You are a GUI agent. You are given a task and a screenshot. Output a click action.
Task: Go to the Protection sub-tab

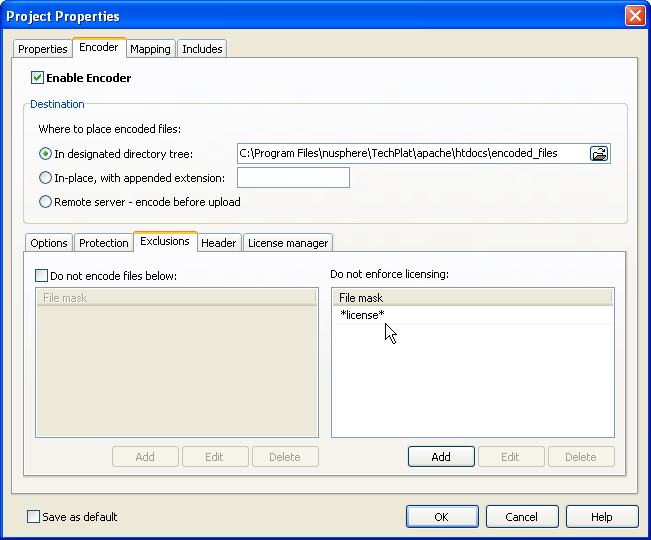click(x=104, y=243)
